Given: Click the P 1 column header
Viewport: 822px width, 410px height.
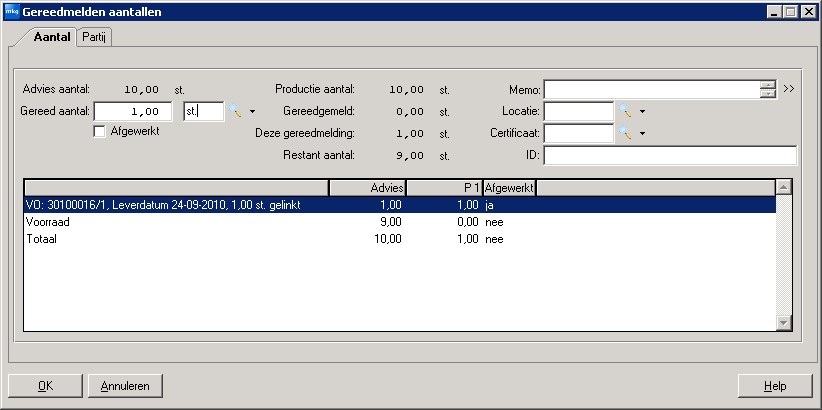Looking at the screenshot, I should 445,187.
